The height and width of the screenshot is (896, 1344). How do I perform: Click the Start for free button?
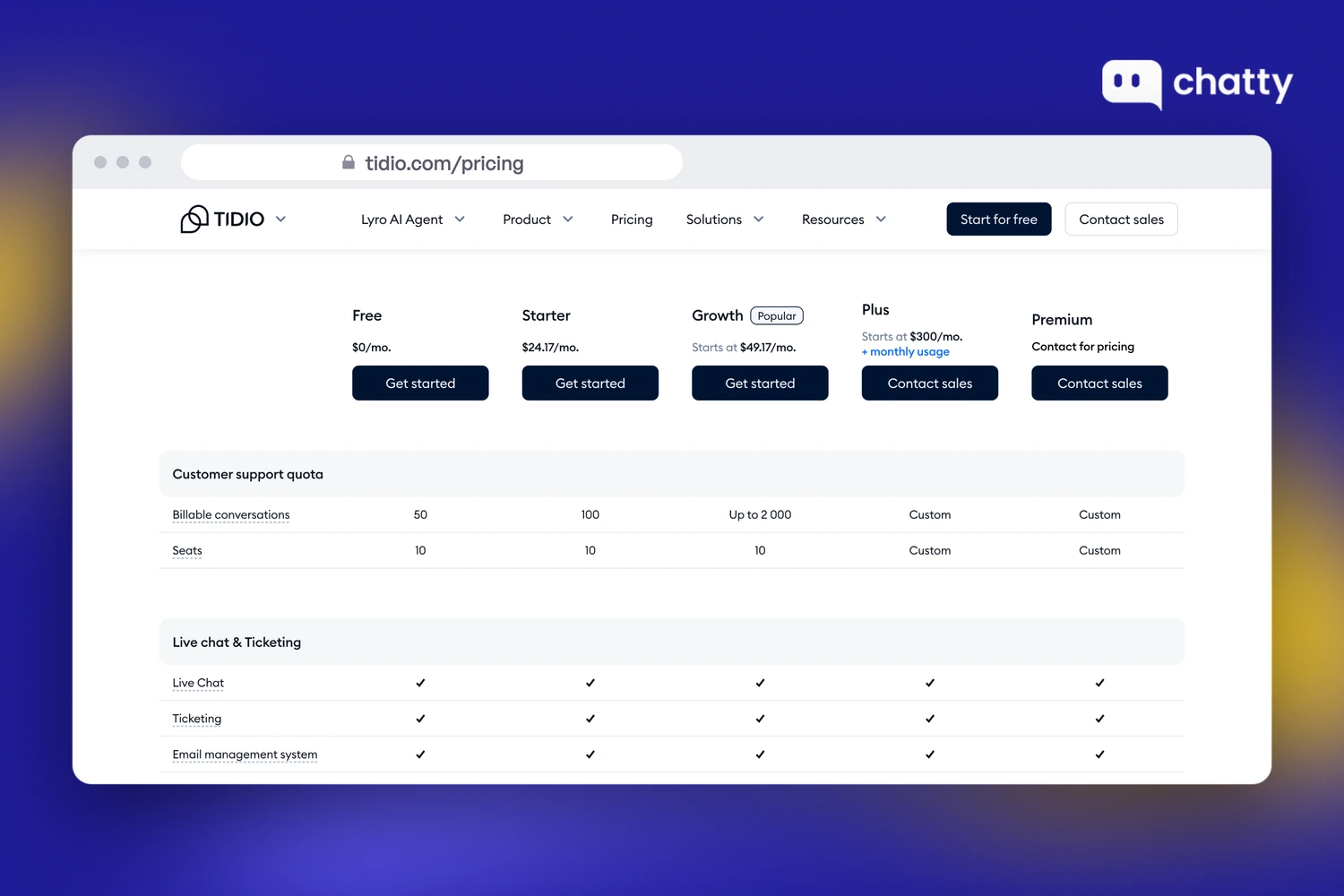coord(999,220)
